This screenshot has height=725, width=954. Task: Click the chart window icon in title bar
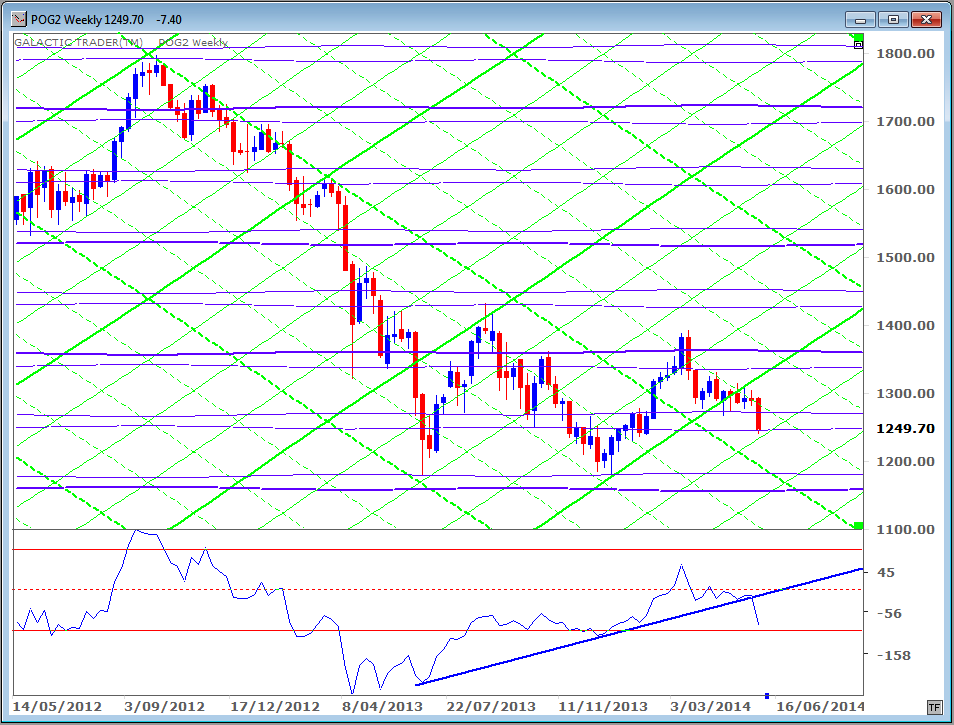19,19
